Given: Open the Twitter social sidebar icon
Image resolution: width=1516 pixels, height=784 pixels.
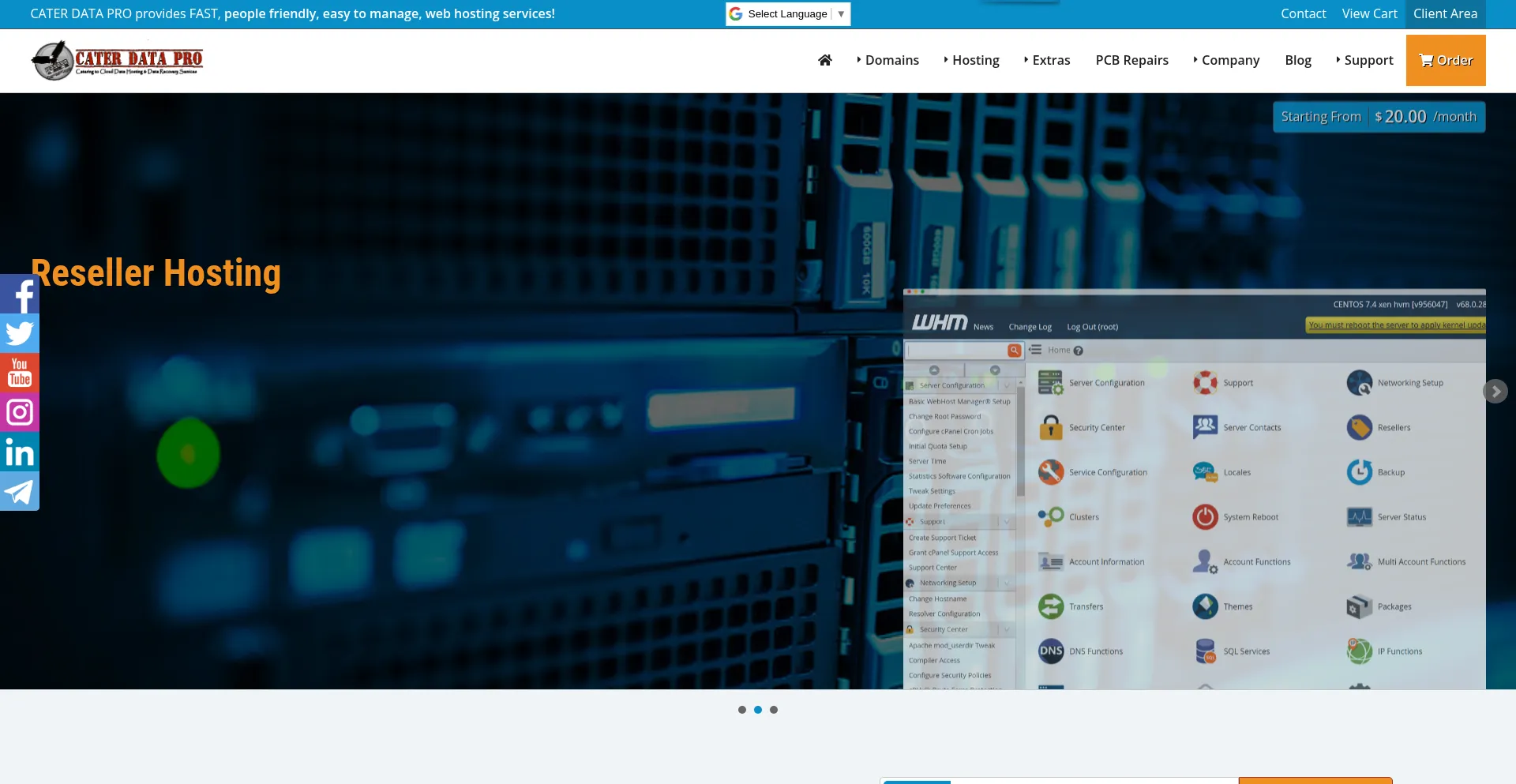Looking at the screenshot, I should pyautogui.click(x=20, y=333).
